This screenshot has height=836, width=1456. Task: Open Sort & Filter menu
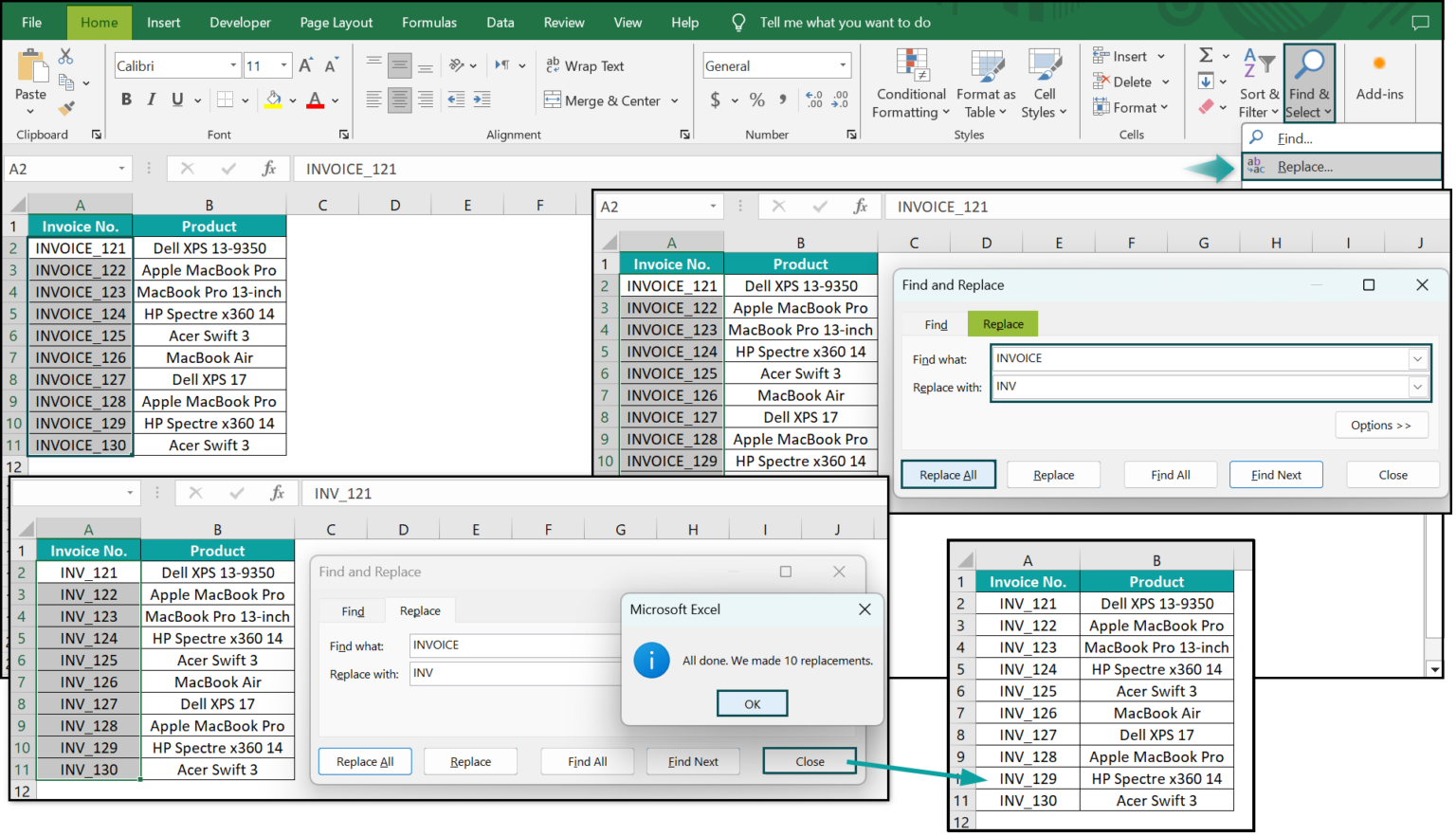pos(1259,85)
